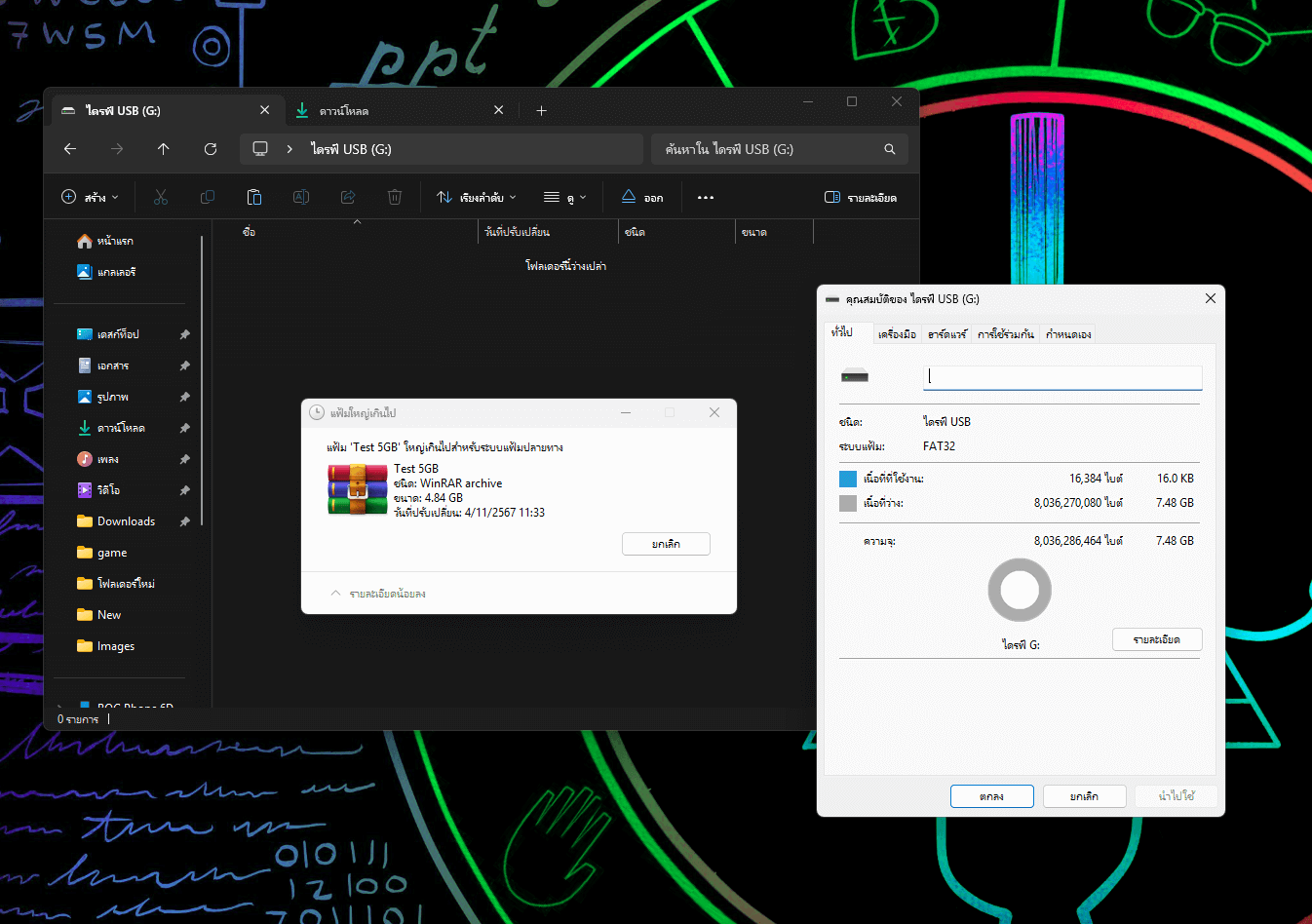
Task: Click the disk usage donut chart
Action: point(1020,590)
